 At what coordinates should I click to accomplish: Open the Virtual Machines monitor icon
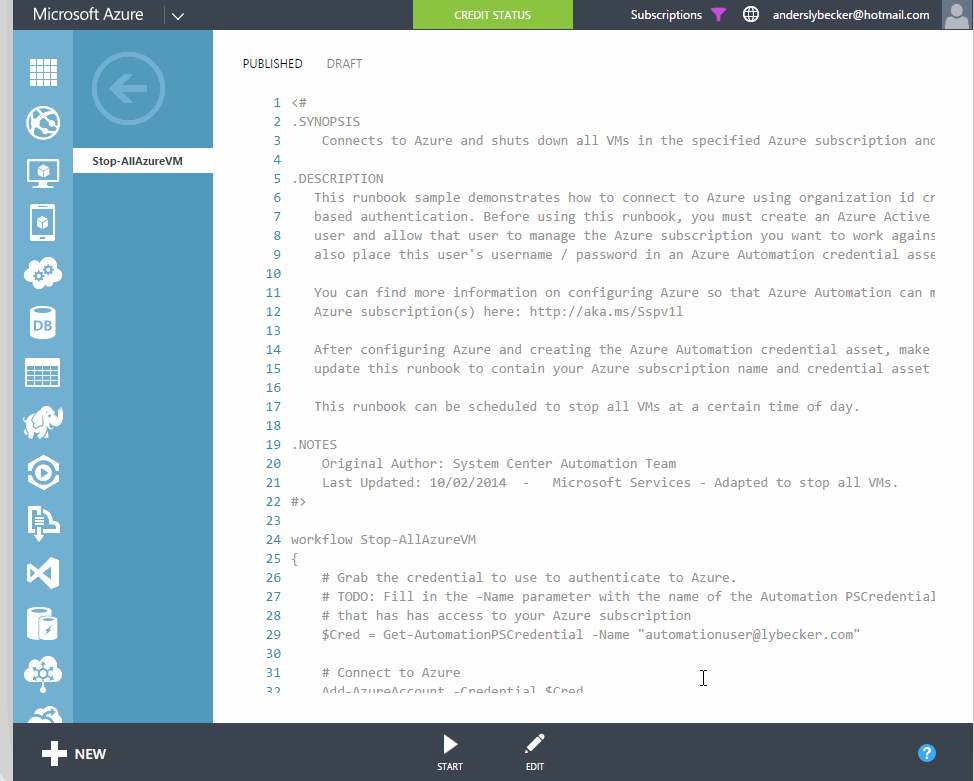coord(43,173)
